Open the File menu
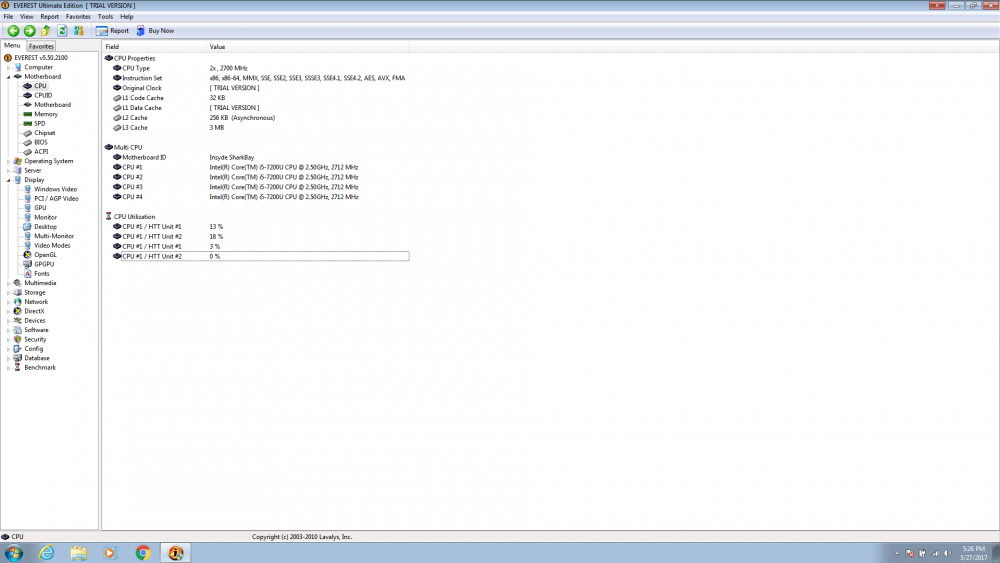This screenshot has height=563, width=1000. (8, 17)
